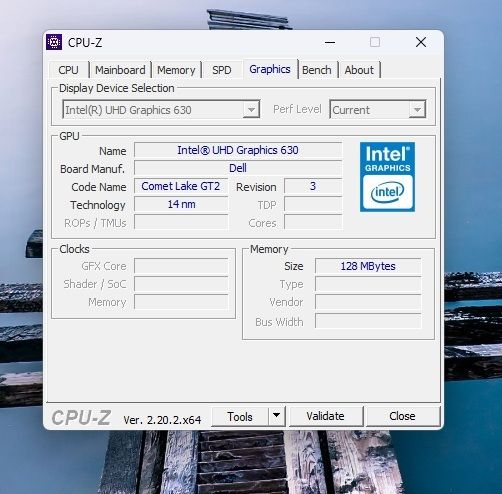Open the Mainboard tab

pyautogui.click(x=120, y=70)
